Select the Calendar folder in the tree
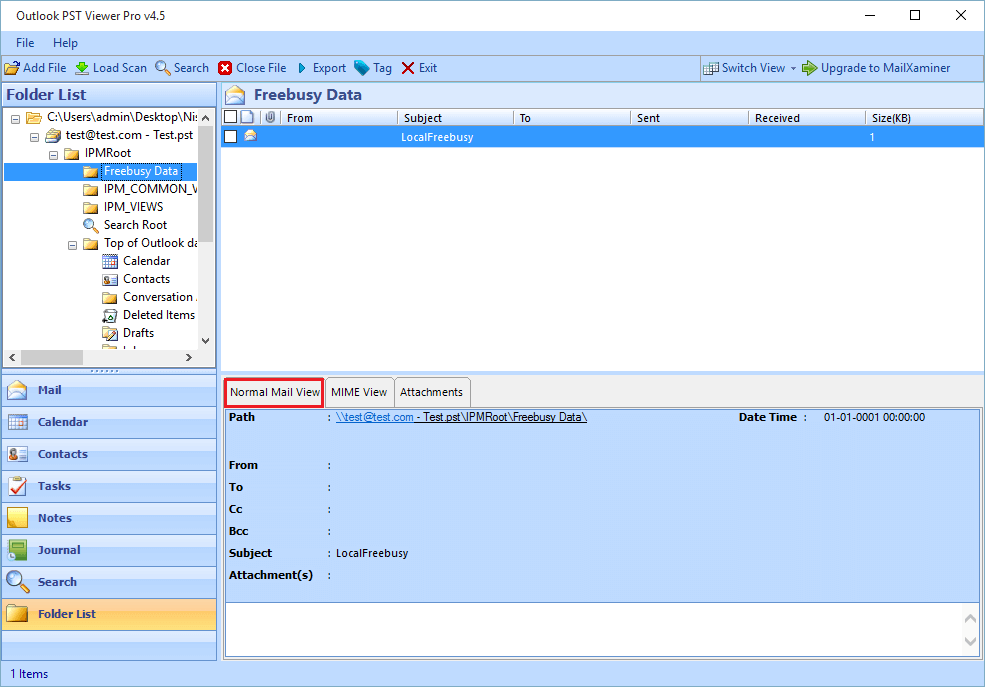The image size is (985, 687). (x=146, y=261)
